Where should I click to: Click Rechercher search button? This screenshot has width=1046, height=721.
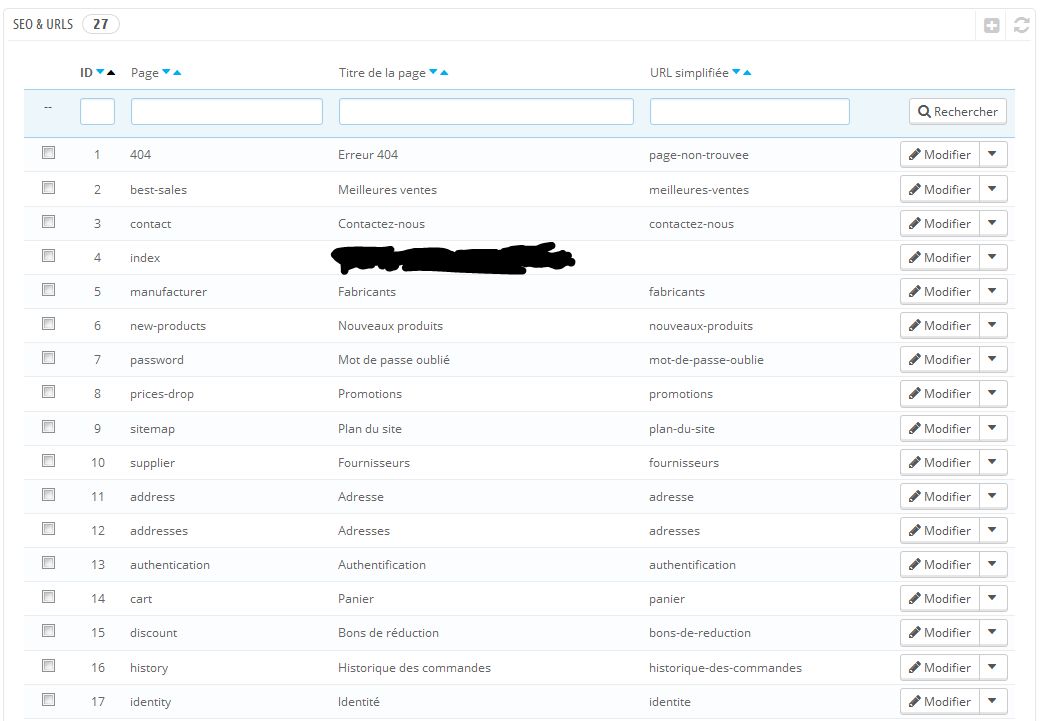(x=958, y=111)
